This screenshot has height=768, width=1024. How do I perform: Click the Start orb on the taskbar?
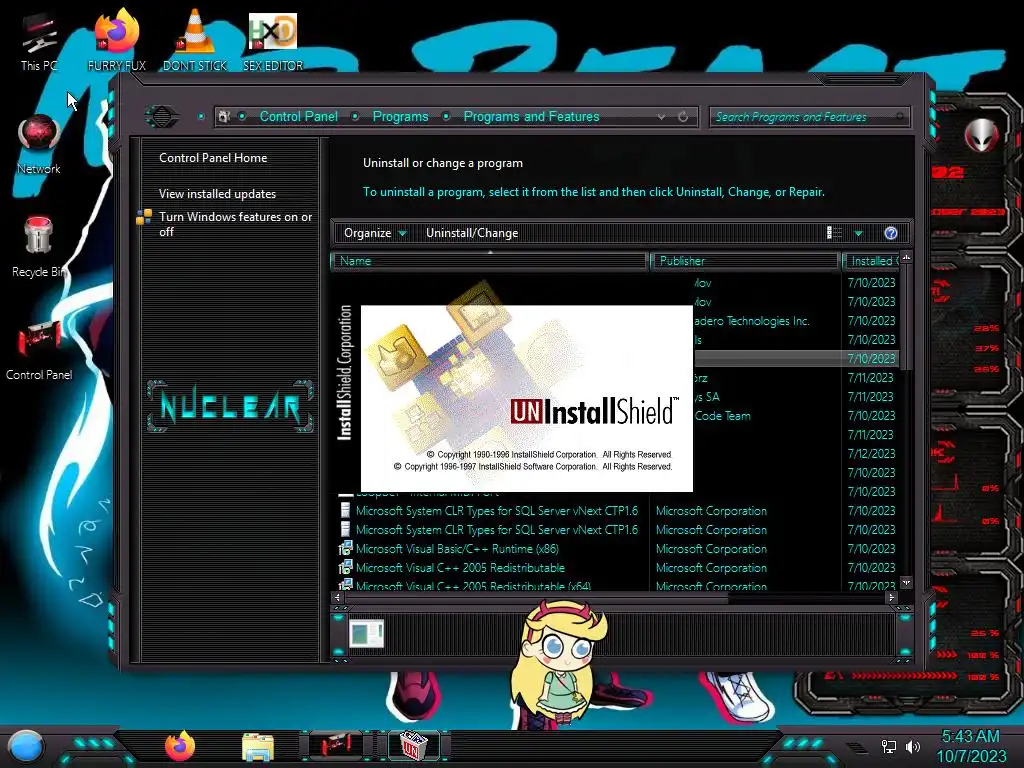[25, 746]
